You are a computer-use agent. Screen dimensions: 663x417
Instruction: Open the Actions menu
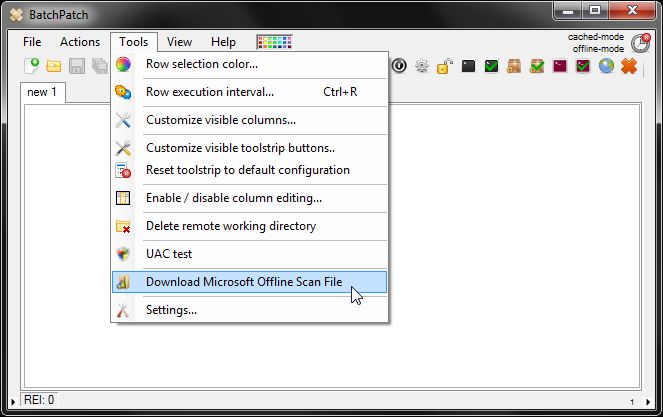point(80,42)
